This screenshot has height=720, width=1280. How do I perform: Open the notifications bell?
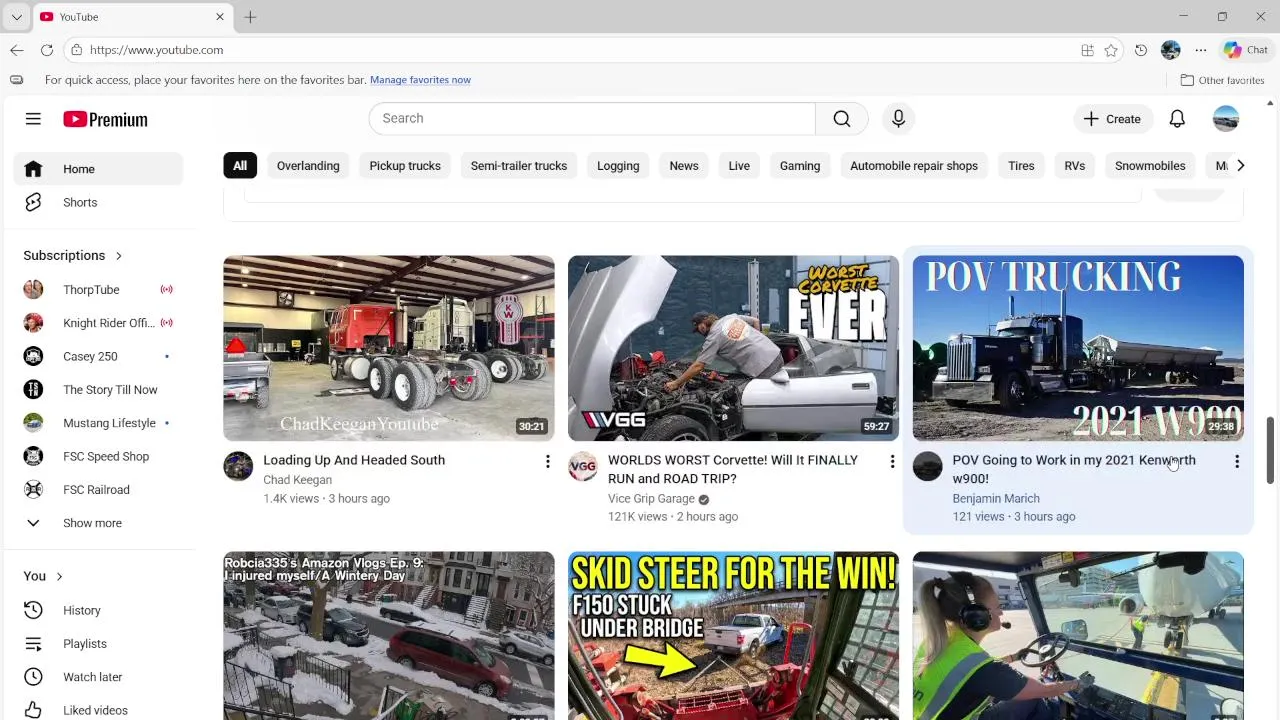click(x=1177, y=119)
